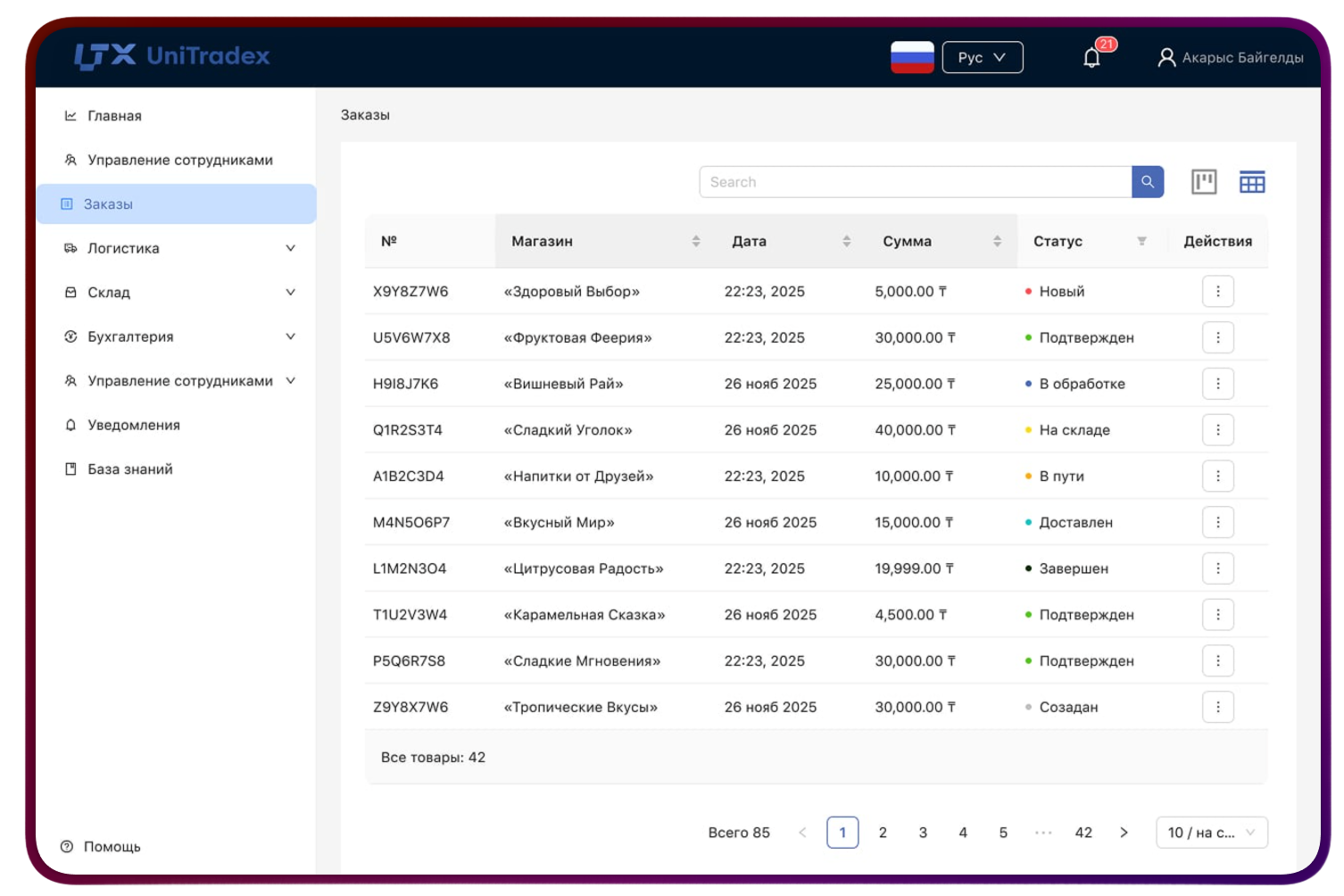Click the Russian flag icon
1344x896 pixels.
coord(912,58)
